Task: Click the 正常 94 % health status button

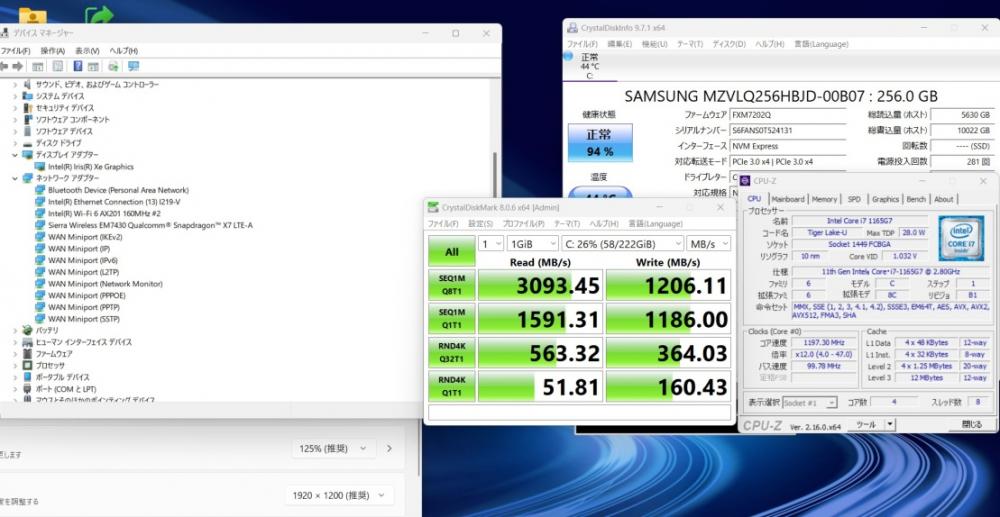Action: pyautogui.click(x=600, y=143)
